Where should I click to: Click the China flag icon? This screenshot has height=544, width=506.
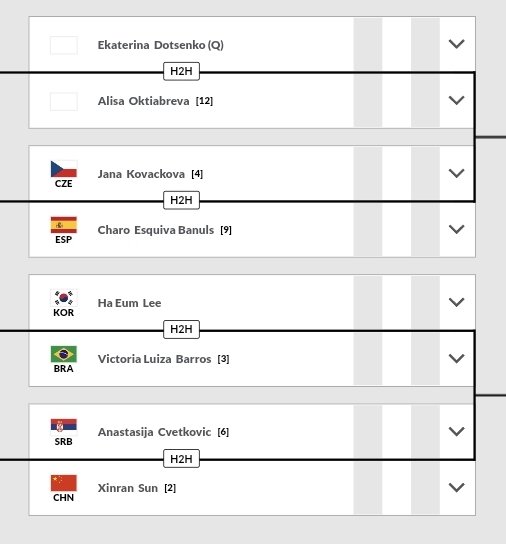(x=64, y=483)
